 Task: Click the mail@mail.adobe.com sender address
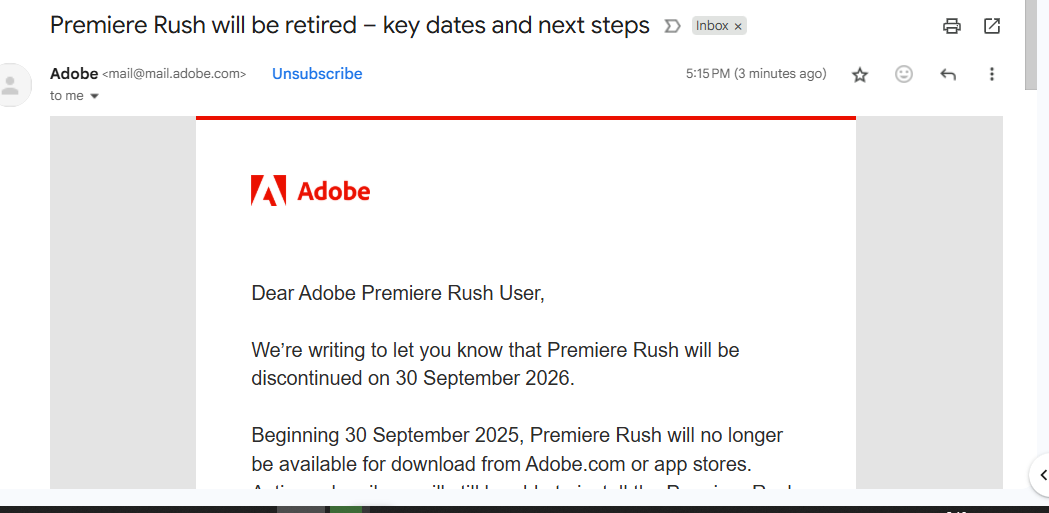click(174, 74)
